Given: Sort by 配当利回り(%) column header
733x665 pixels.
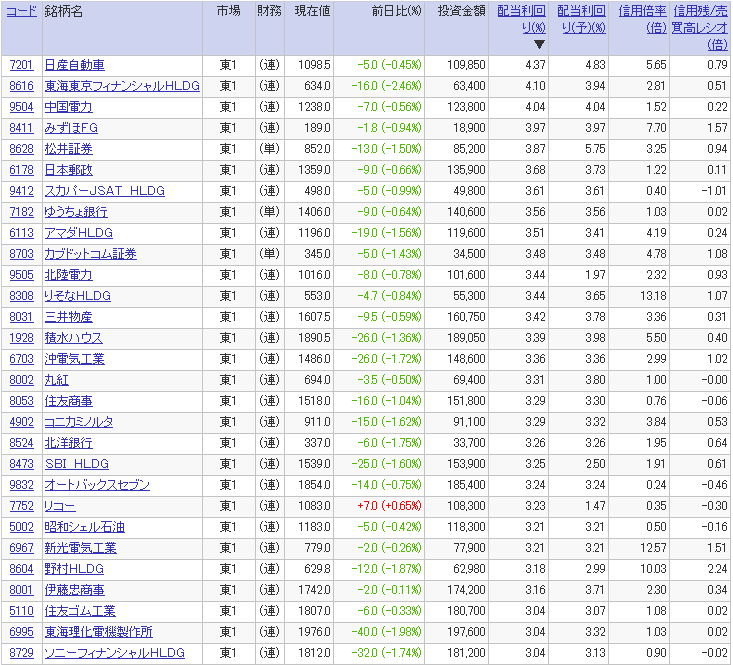Looking at the screenshot, I should click(521, 19).
